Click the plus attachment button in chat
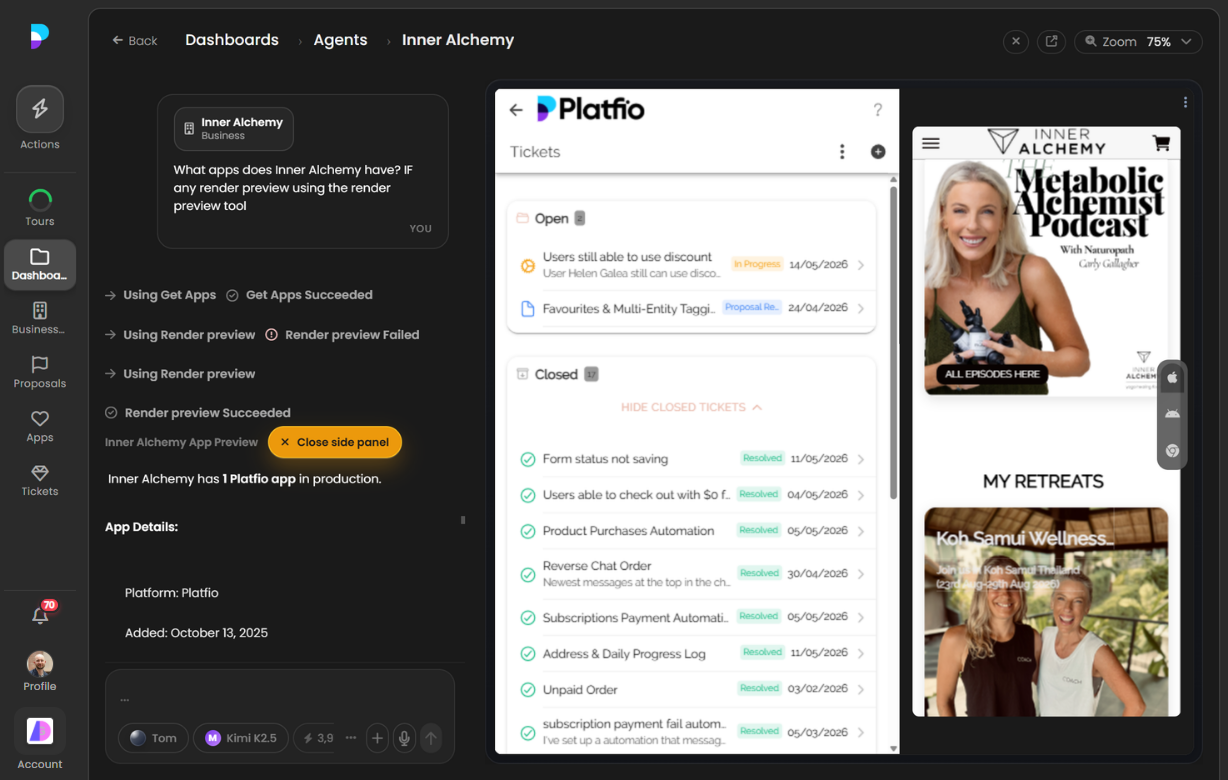The width and height of the screenshot is (1228, 780). pos(377,738)
